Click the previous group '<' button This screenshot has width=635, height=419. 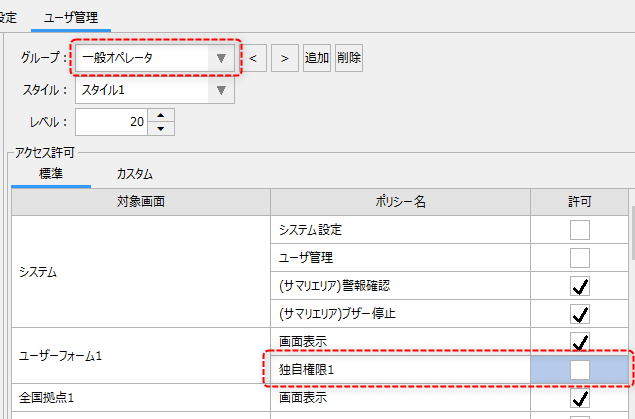pos(253,58)
